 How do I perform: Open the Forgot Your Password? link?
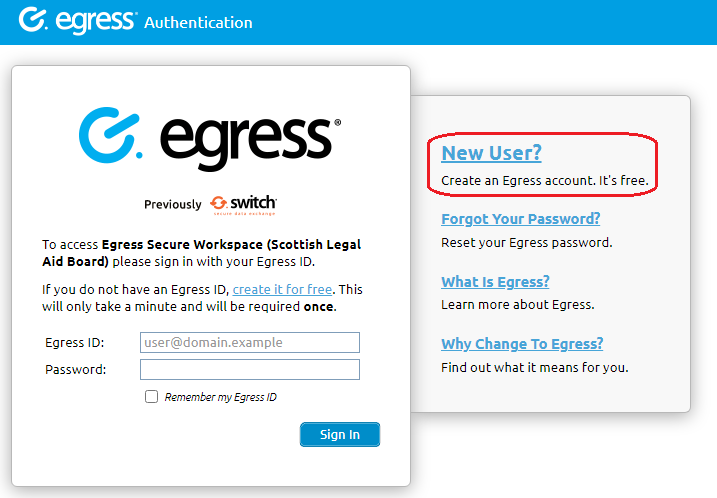click(520, 219)
